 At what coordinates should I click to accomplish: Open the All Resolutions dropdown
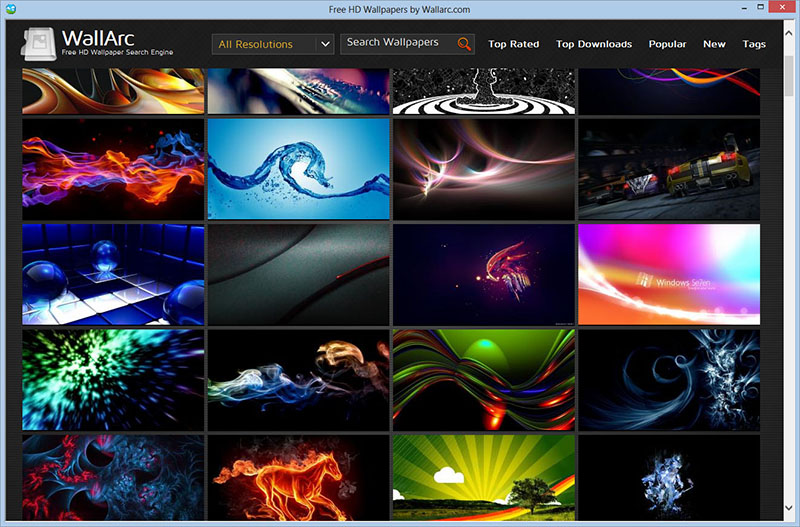click(274, 44)
